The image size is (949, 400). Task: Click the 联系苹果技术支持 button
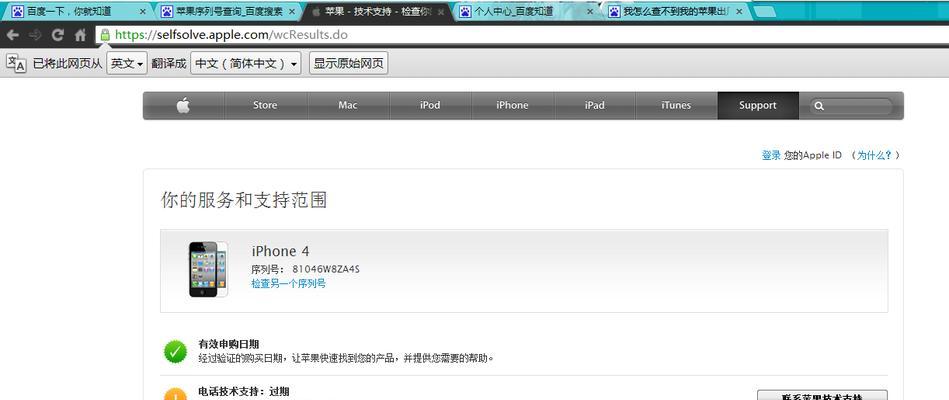tap(822, 395)
